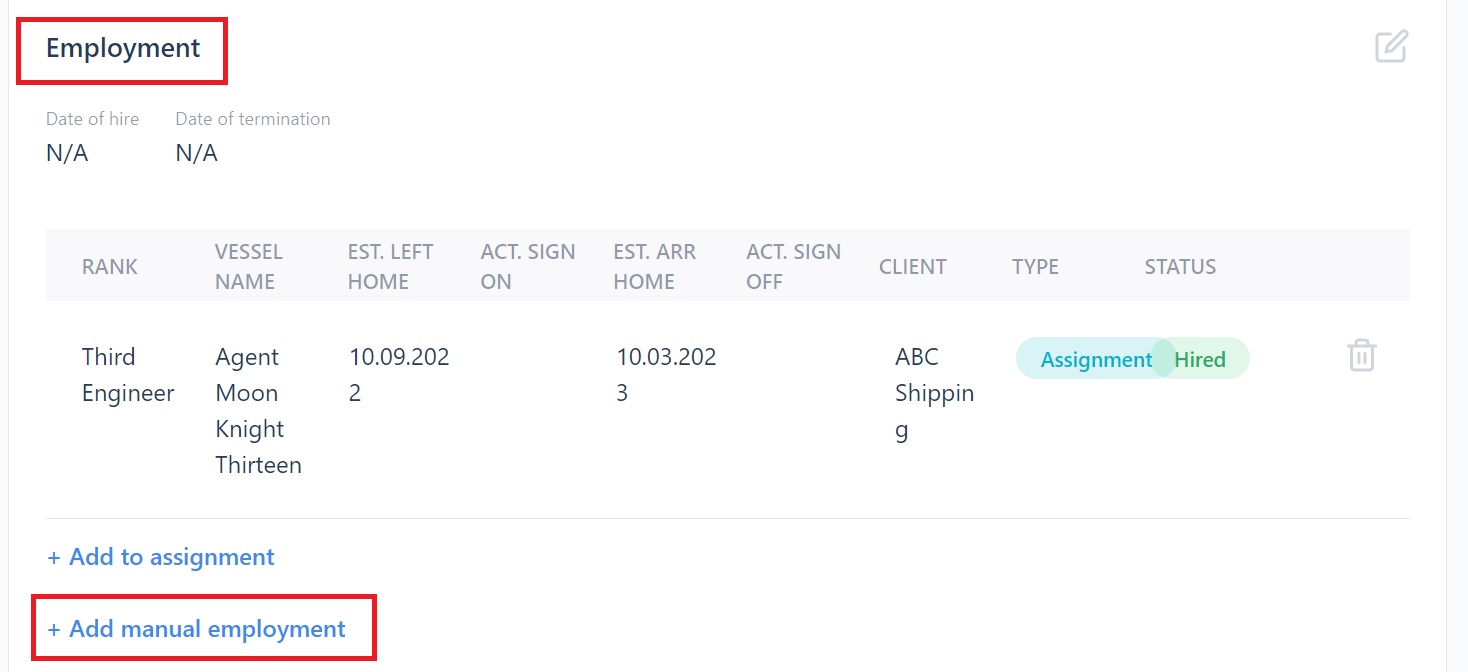Image resolution: width=1468 pixels, height=672 pixels.
Task: Click the Date of termination value
Action: coord(196,153)
